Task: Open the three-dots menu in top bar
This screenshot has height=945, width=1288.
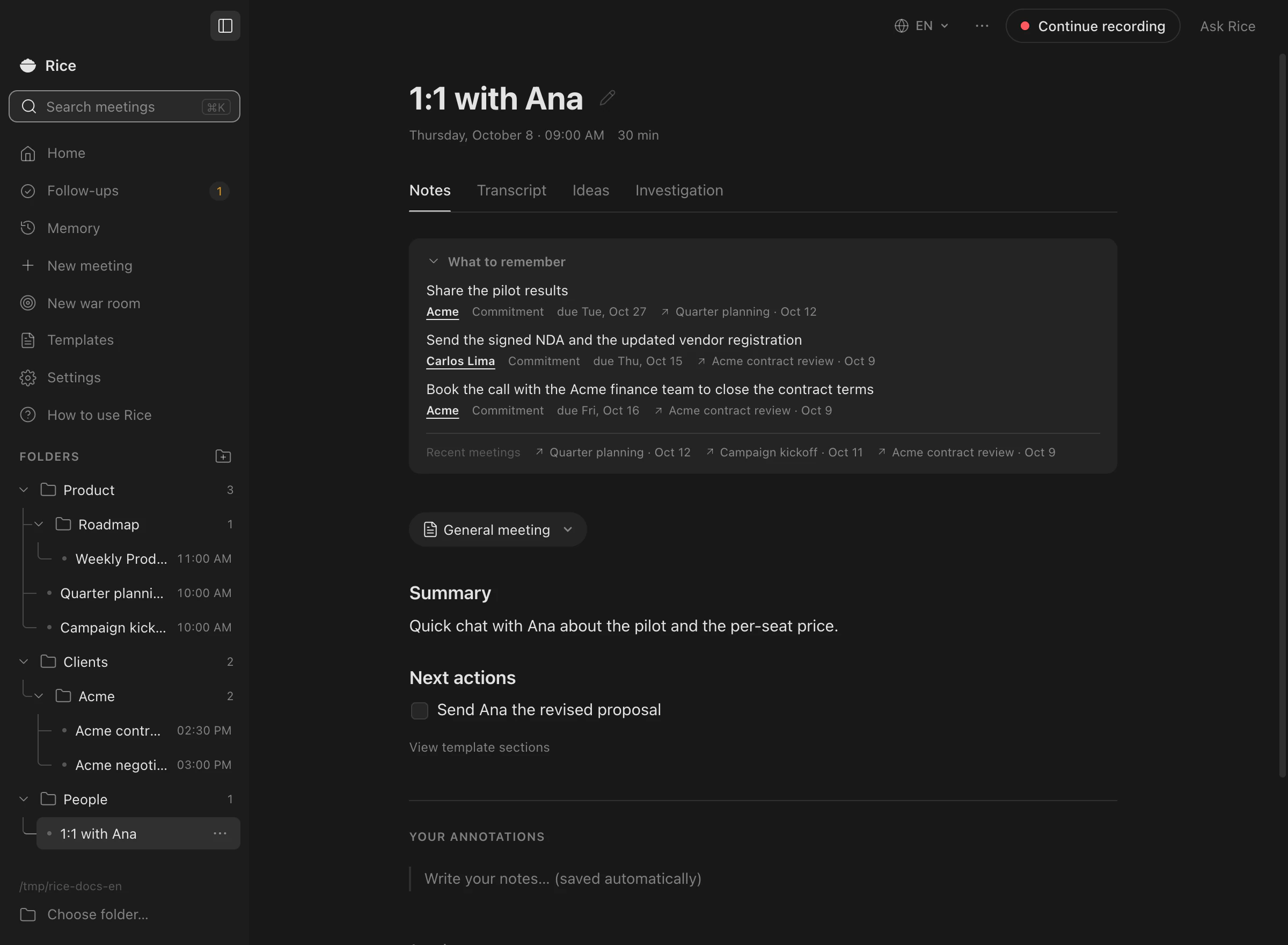Action: (x=982, y=26)
